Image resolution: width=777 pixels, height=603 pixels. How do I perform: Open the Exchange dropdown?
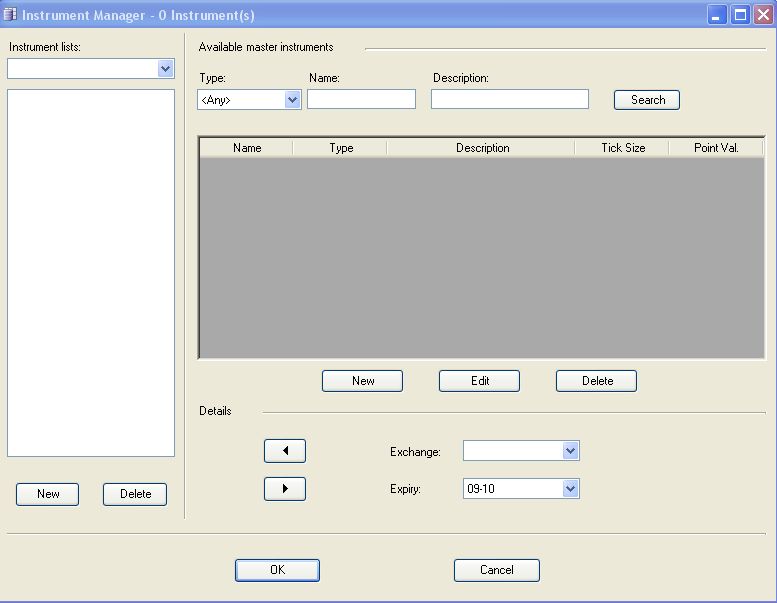pyautogui.click(x=570, y=451)
